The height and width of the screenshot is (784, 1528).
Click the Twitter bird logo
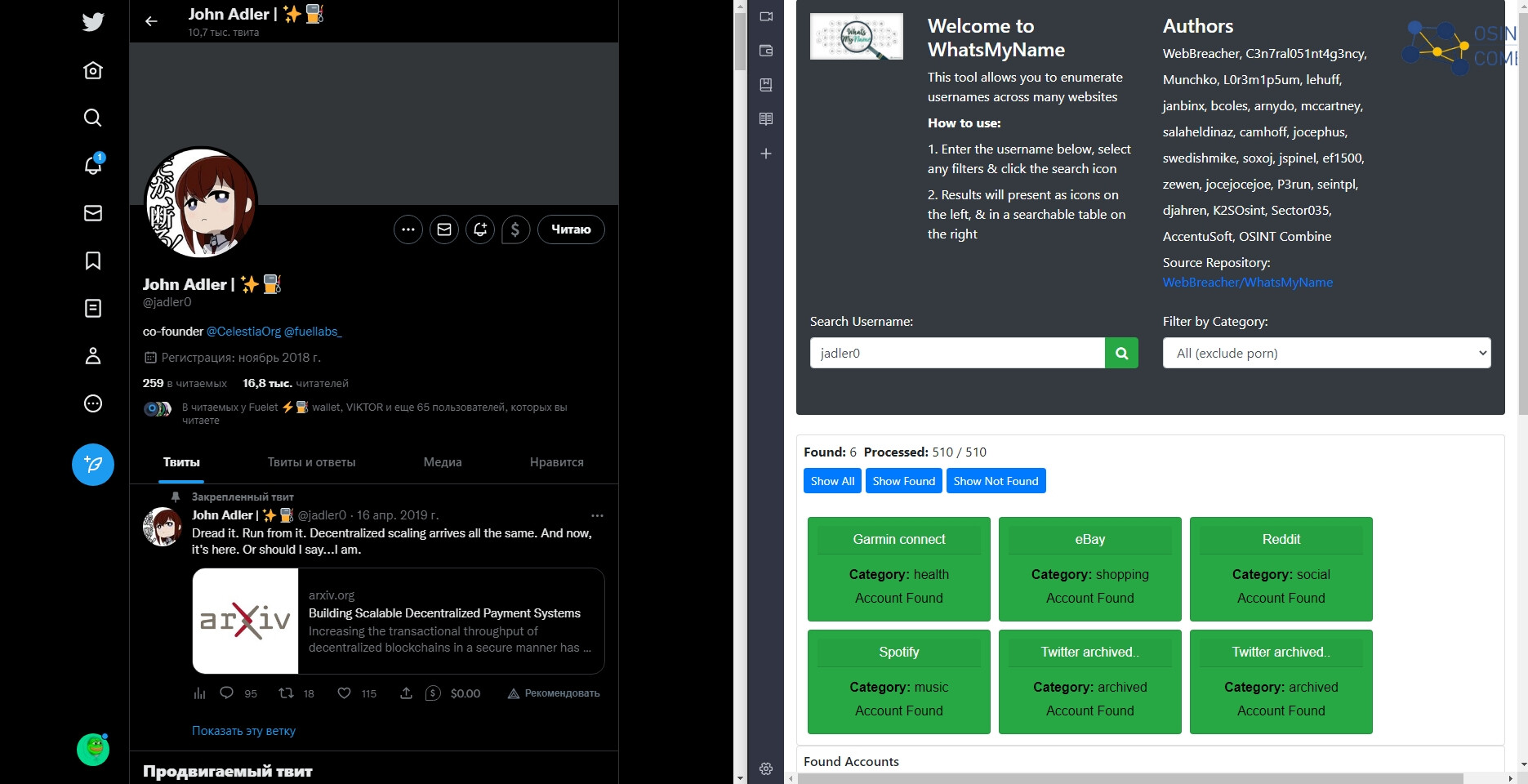[x=93, y=22]
